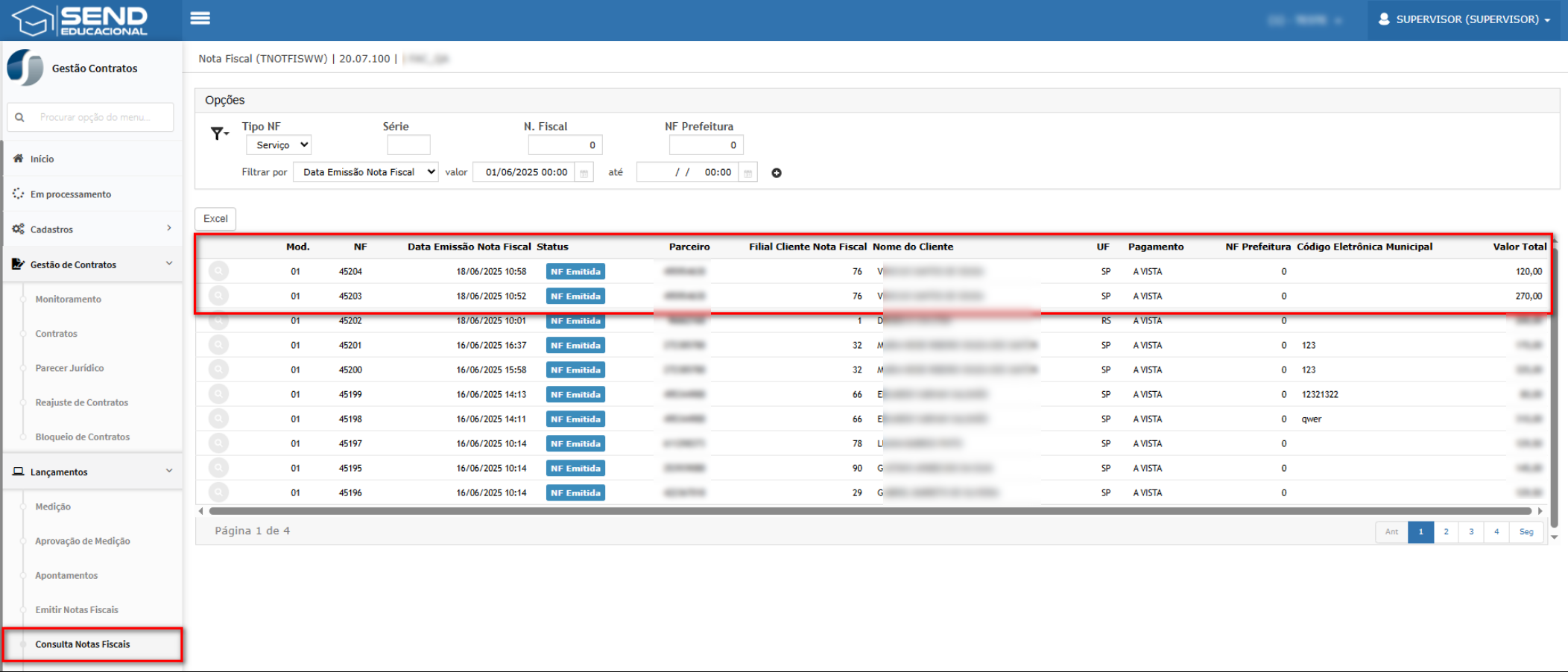This screenshot has width=1568, height=672.
Task: Open the filter funnel icon options
Action: point(219,134)
